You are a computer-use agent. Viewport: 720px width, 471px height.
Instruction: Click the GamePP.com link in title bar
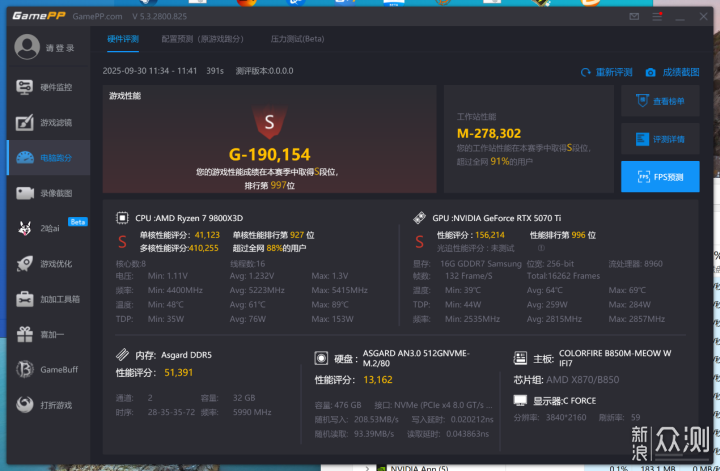click(97, 17)
